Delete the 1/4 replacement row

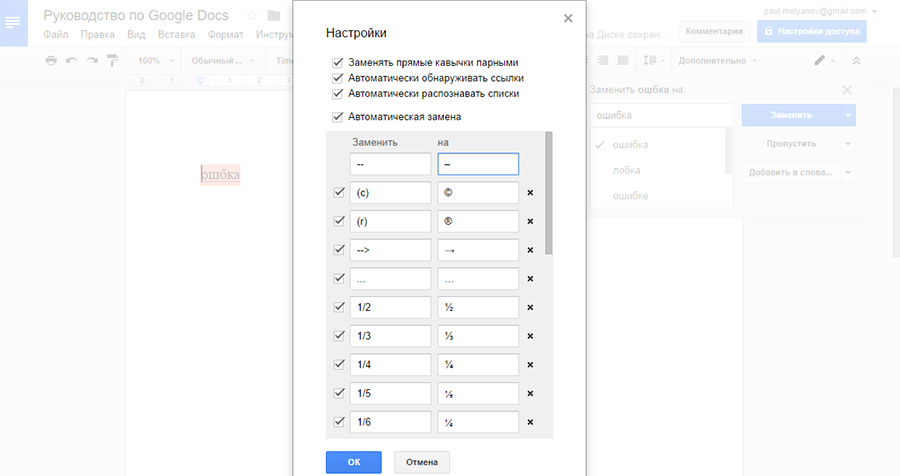(x=530, y=365)
